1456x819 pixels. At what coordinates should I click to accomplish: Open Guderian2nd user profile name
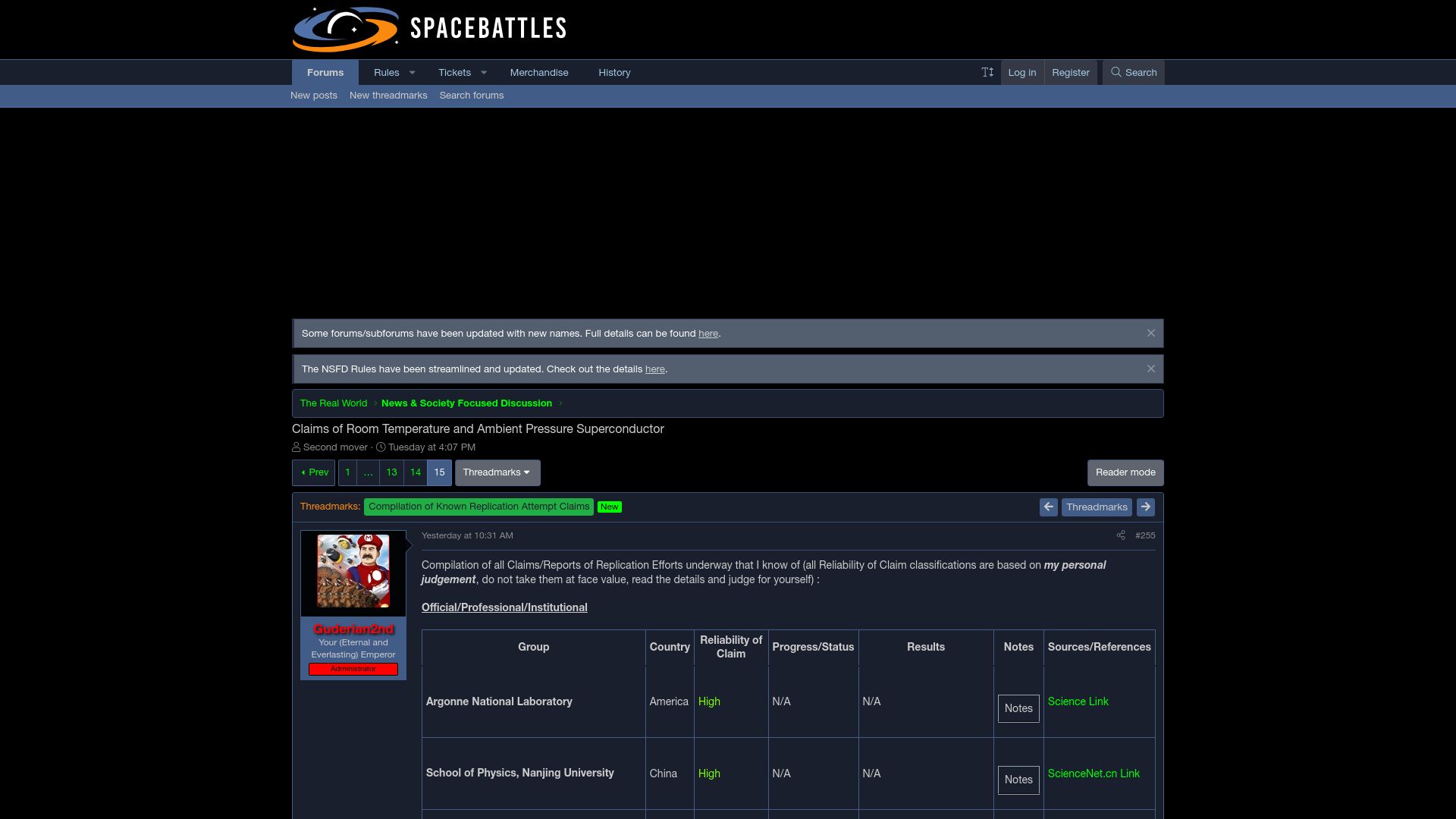pos(353,629)
